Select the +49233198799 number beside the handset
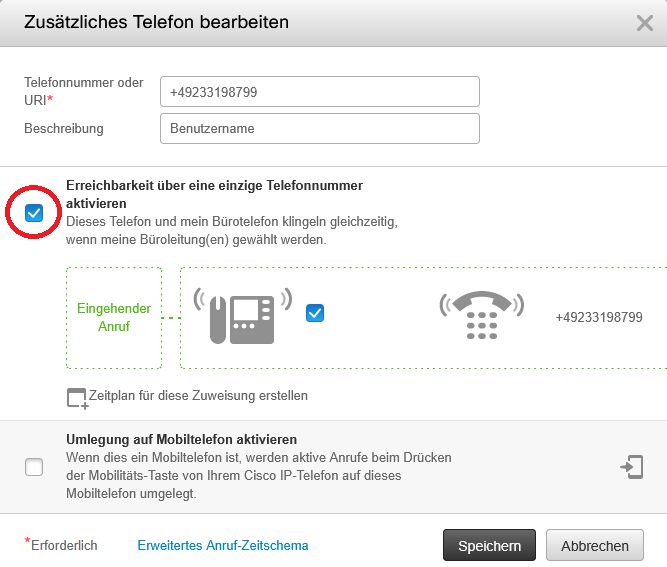The height and width of the screenshot is (567, 667). (598, 317)
